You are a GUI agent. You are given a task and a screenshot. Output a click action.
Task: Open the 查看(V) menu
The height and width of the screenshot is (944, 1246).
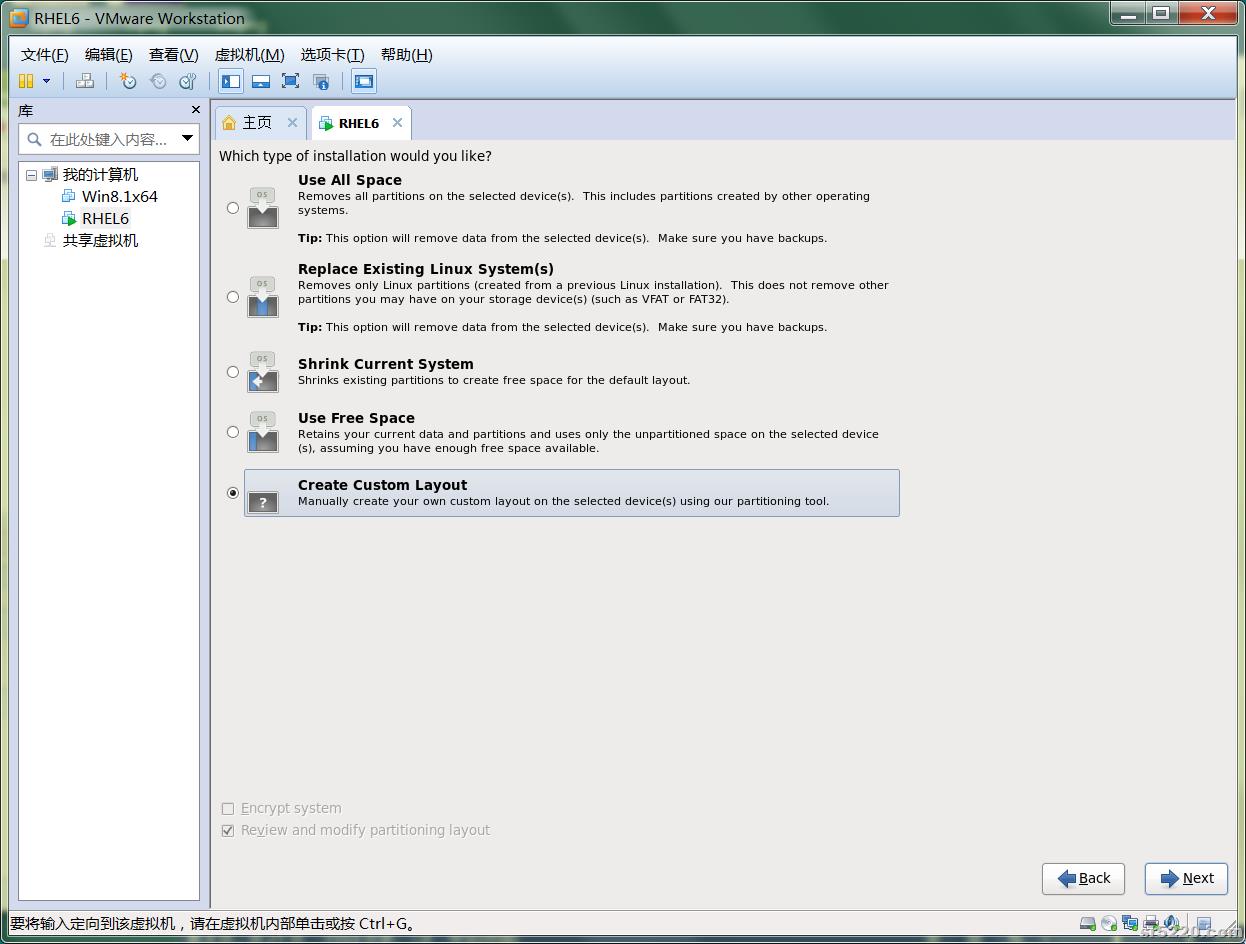coord(173,54)
